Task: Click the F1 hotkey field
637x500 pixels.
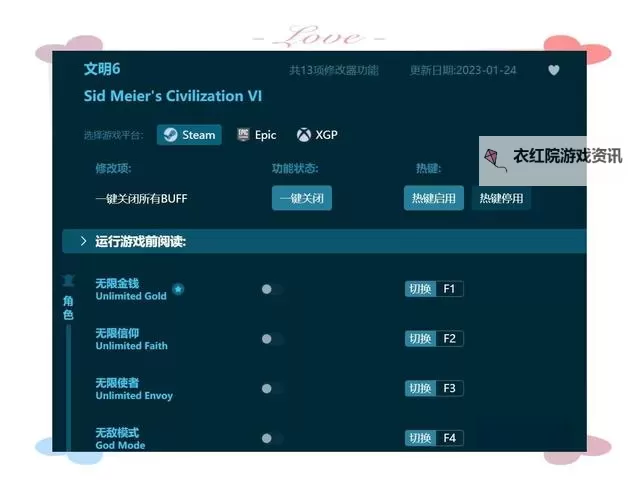Action: click(x=449, y=289)
